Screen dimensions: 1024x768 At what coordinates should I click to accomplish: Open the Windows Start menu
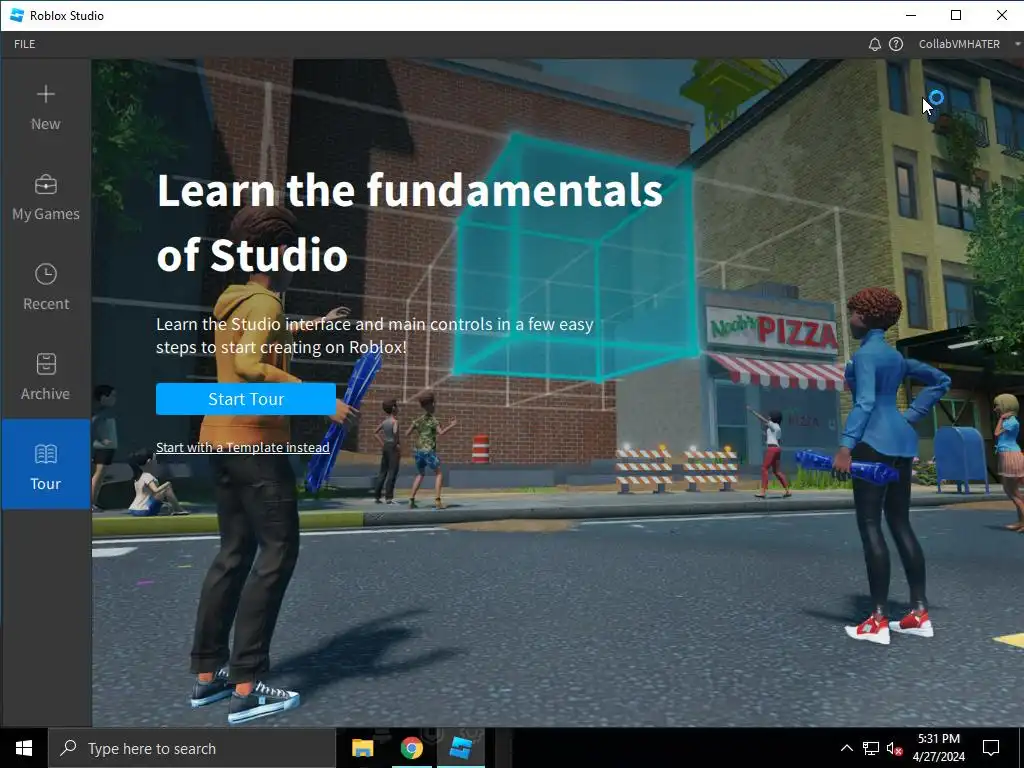[x=24, y=748]
